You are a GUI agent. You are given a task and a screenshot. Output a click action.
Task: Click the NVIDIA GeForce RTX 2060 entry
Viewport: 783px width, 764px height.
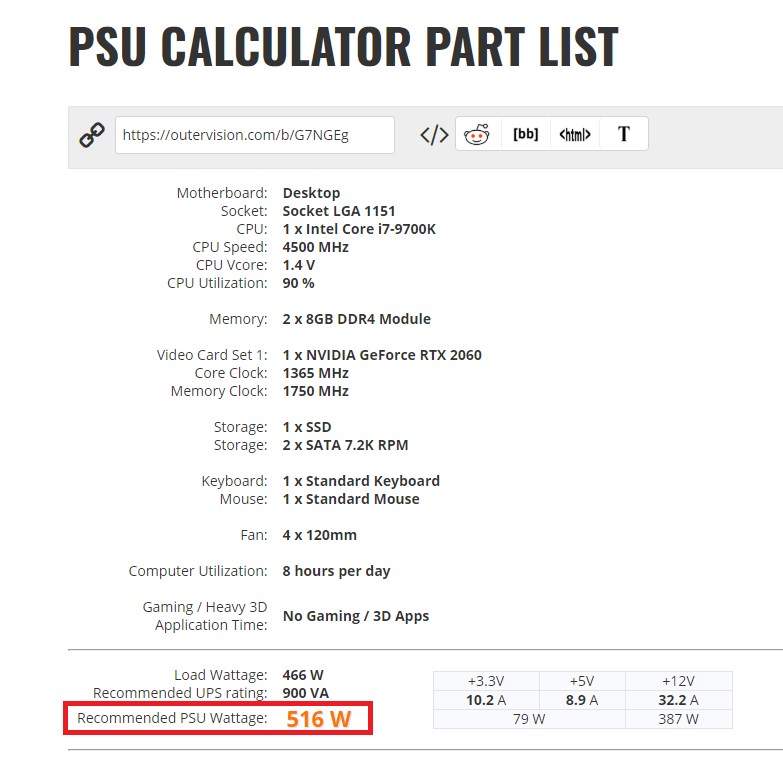(382, 355)
